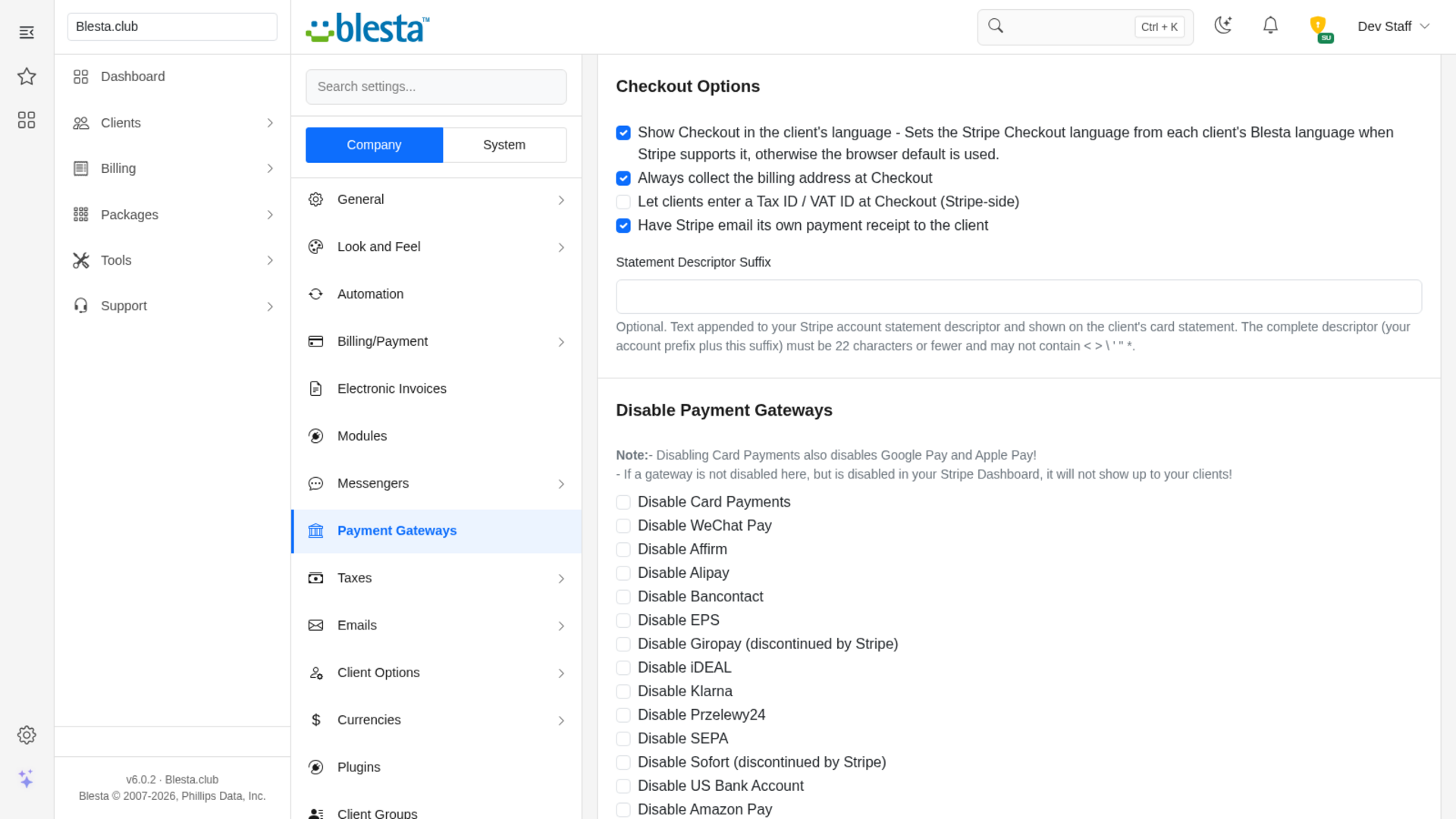Open Automation settings page
This screenshot has height=819, width=1456.
click(x=437, y=294)
